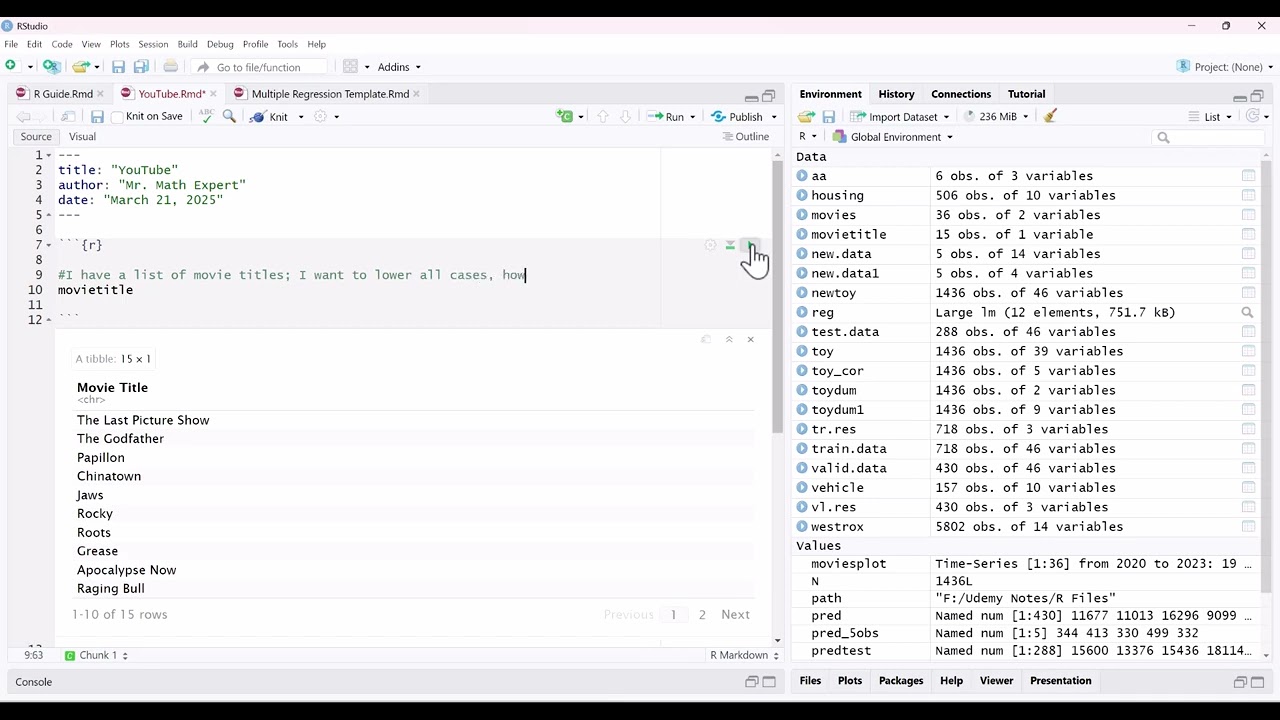This screenshot has height=720, width=1280.
Task: Open the Plots menu
Action: click(x=120, y=44)
